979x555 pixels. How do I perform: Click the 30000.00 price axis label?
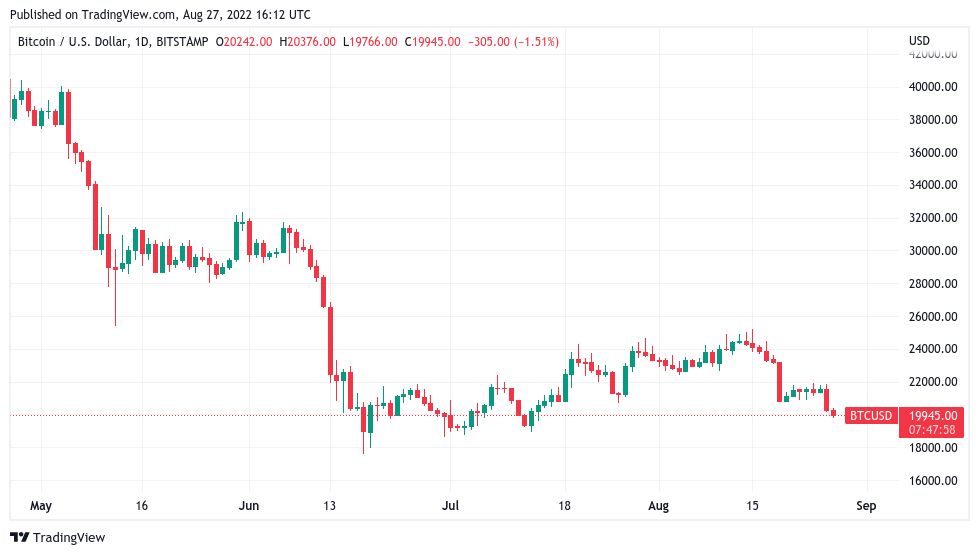click(x=933, y=251)
